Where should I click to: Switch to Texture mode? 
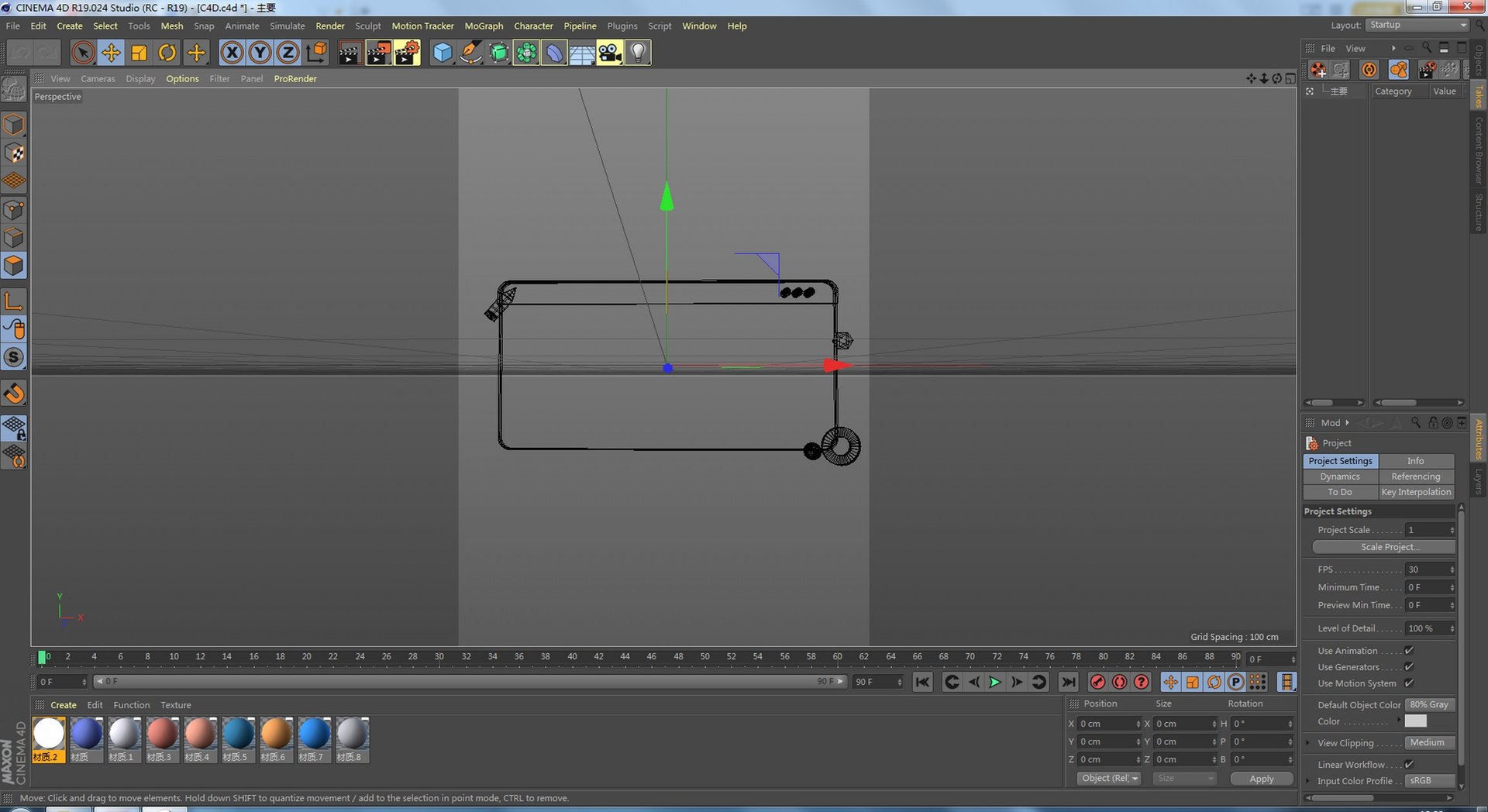pyautogui.click(x=14, y=153)
